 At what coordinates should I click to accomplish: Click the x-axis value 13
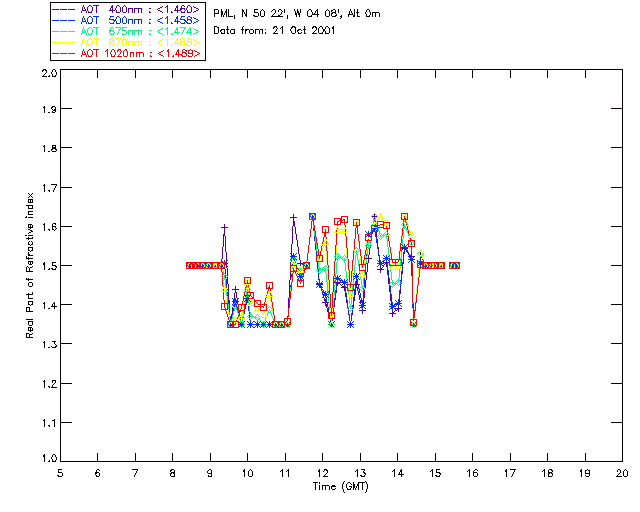click(360, 473)
